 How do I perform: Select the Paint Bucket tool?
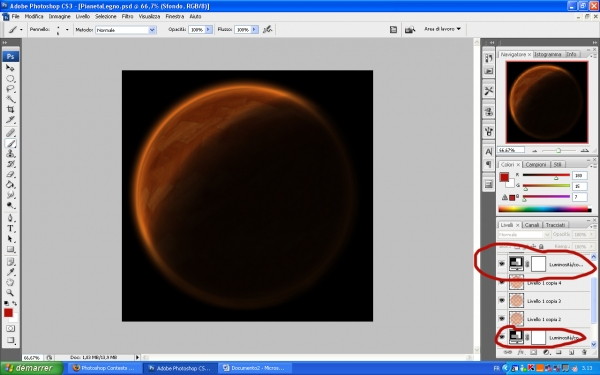[x=10, y=185]
